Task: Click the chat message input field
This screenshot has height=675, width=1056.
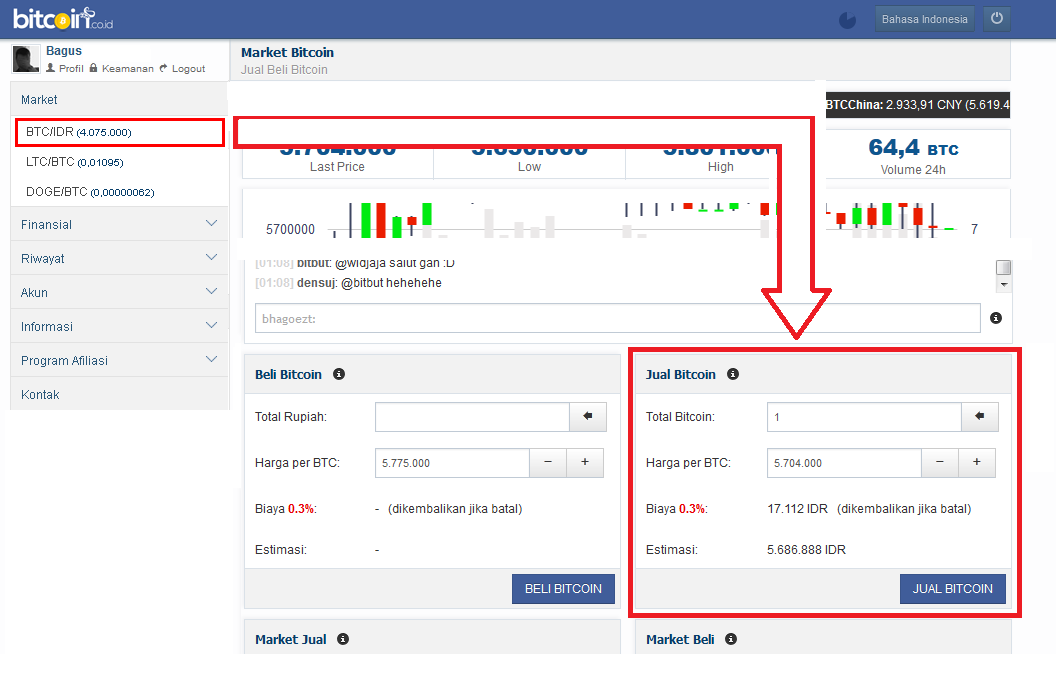Action: coord(618,318)
